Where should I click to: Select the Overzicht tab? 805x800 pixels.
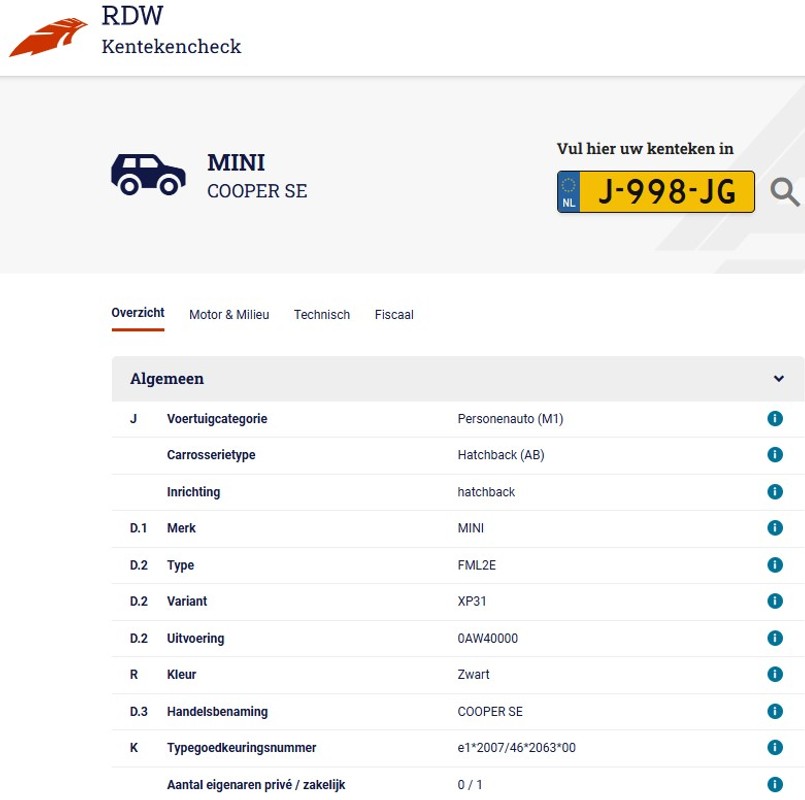[x=138, y=313]
